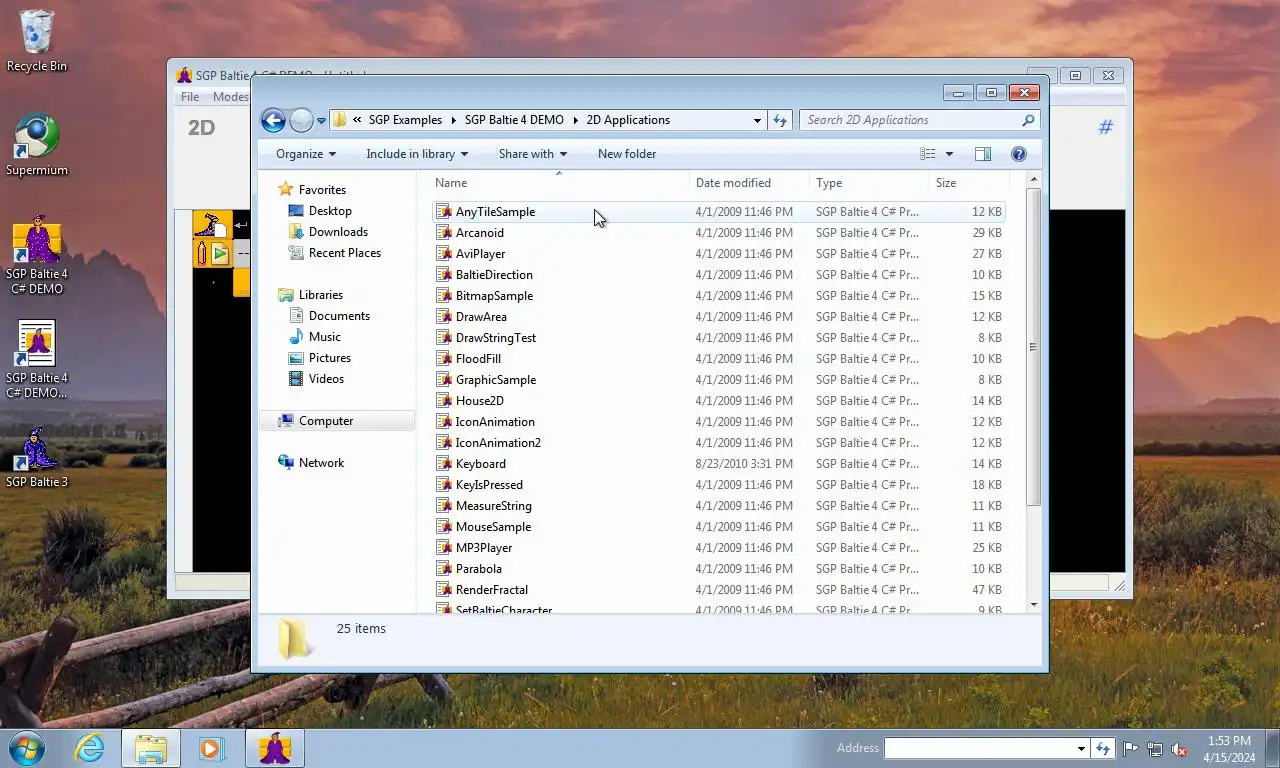This screenshot has width=1280, height=768.
Task: Select Desktop in the navigation pane
Action: [x=330, y=211]
